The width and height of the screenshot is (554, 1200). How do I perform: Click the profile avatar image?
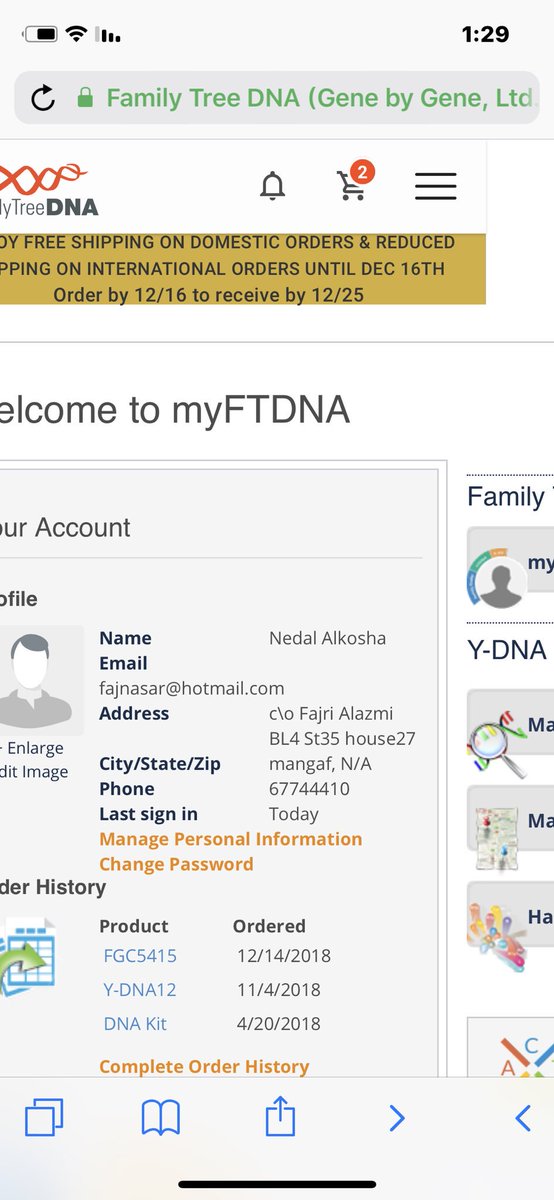pyautogui.click(x=42, y=681)
